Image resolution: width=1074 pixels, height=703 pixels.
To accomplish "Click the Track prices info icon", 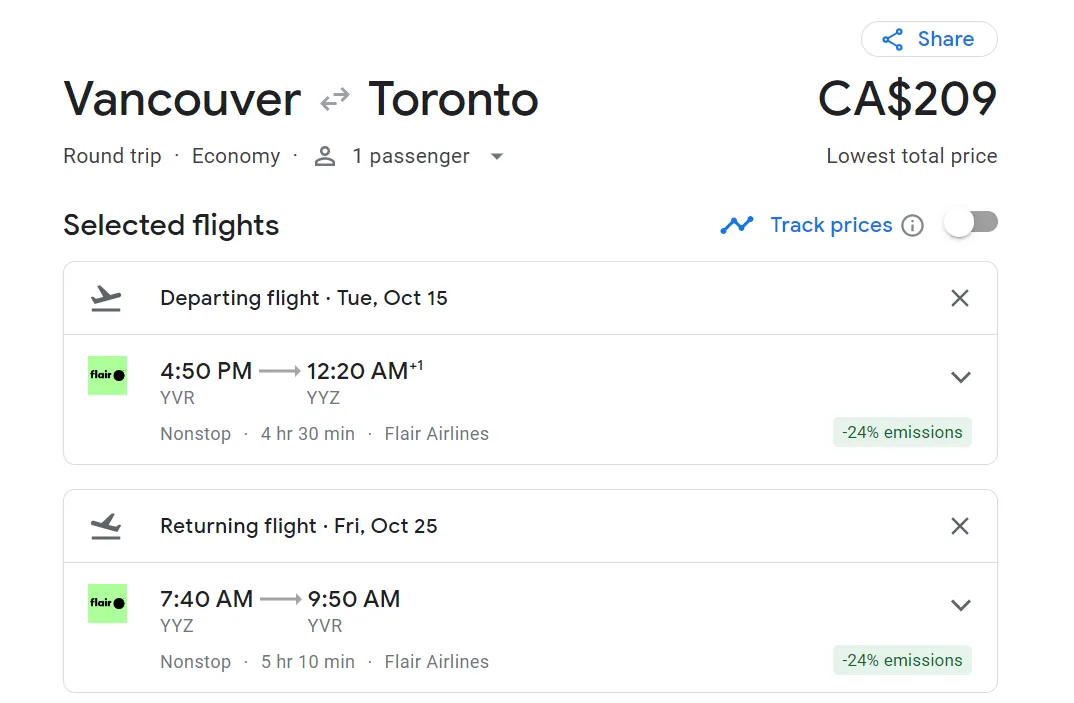I will [912, 225].
